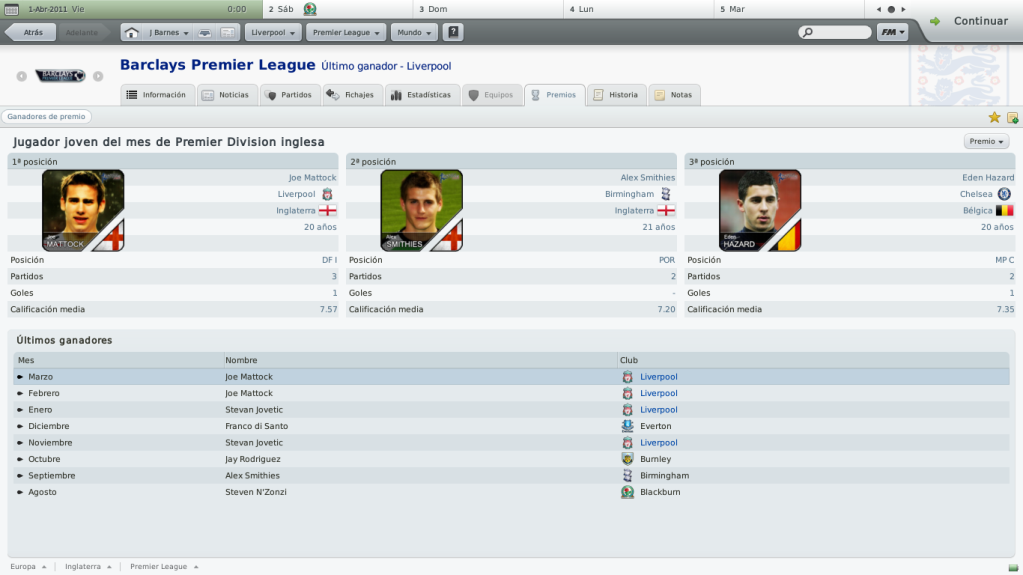This screenshot has width=1023, height=575.
Task: Expand the Premio selector
Action: click(x=986, y=142)
